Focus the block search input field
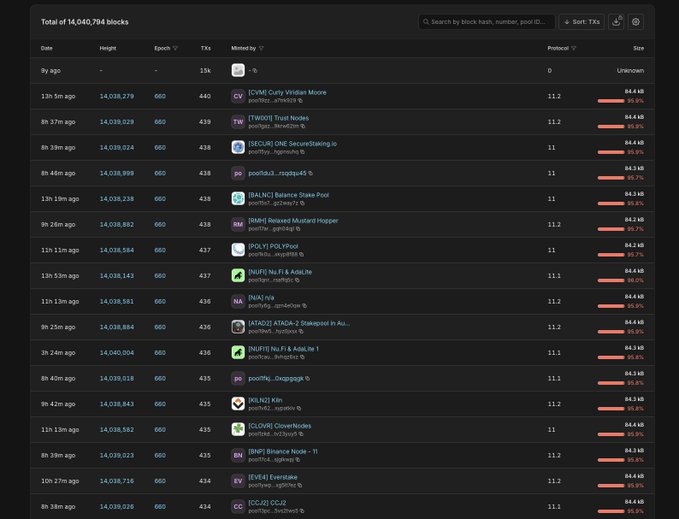The image size is (679, 519). [487, 22]
